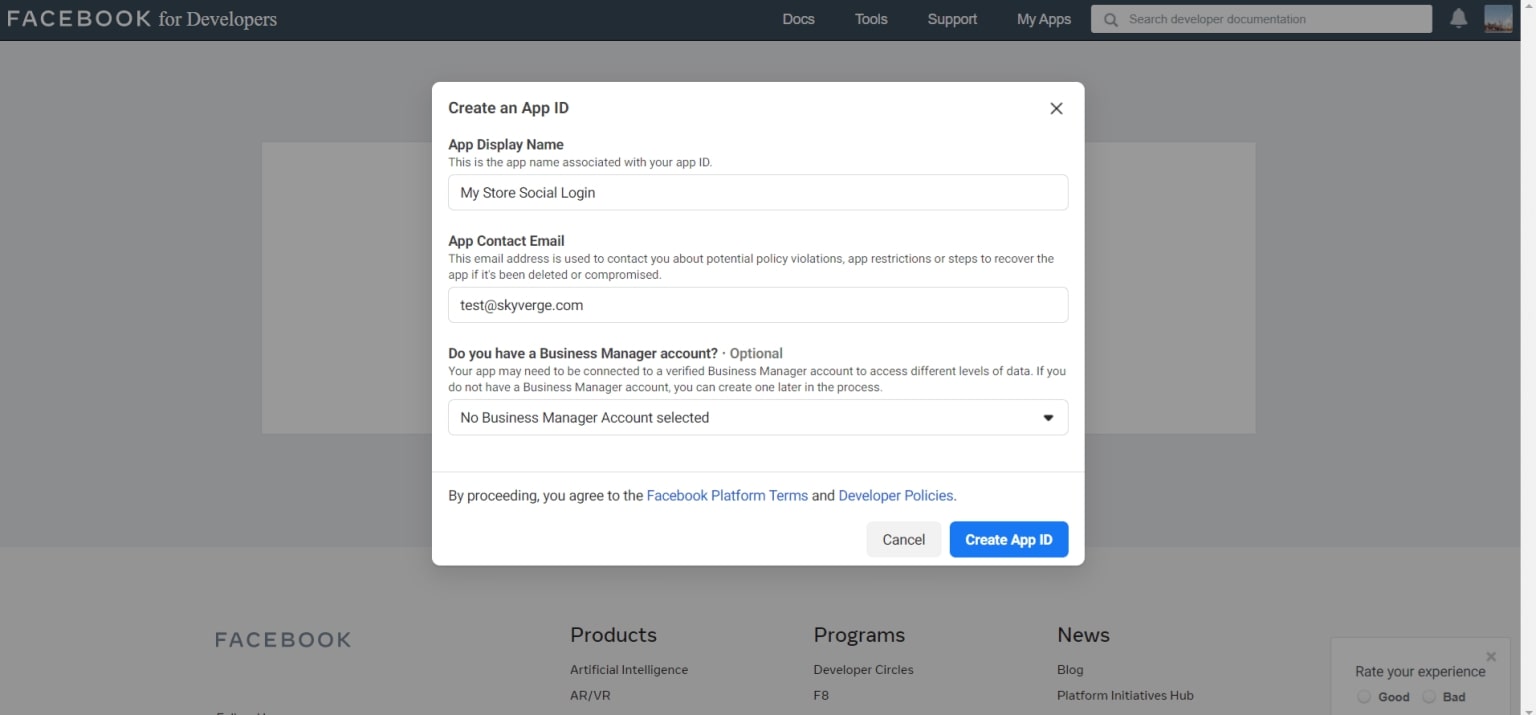Cancel the app creation dialog
This screenshot has width=1536, height=715.
click(x=904, y=539)
